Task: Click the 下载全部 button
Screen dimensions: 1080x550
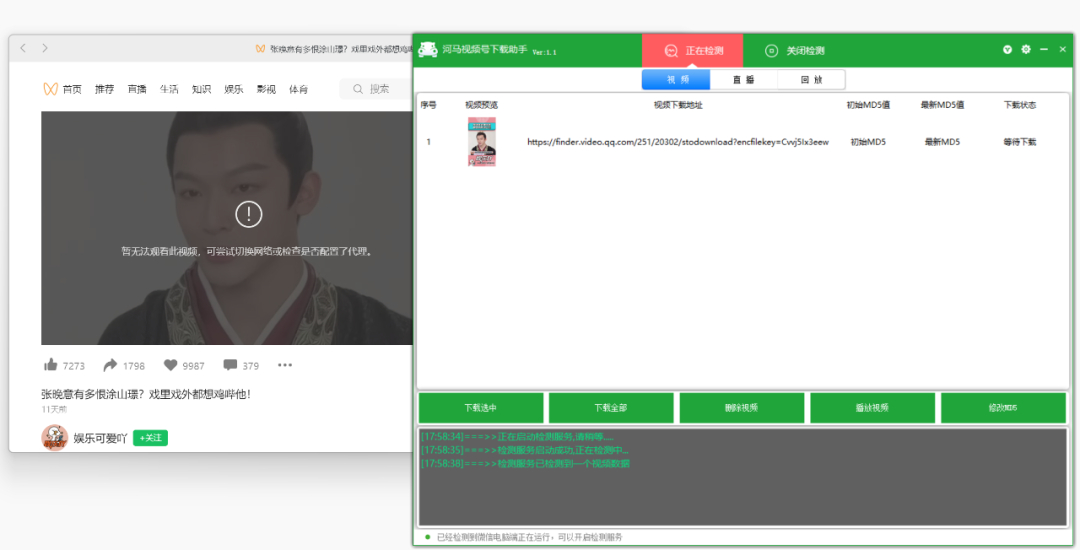Action: (x=611, y=408)
